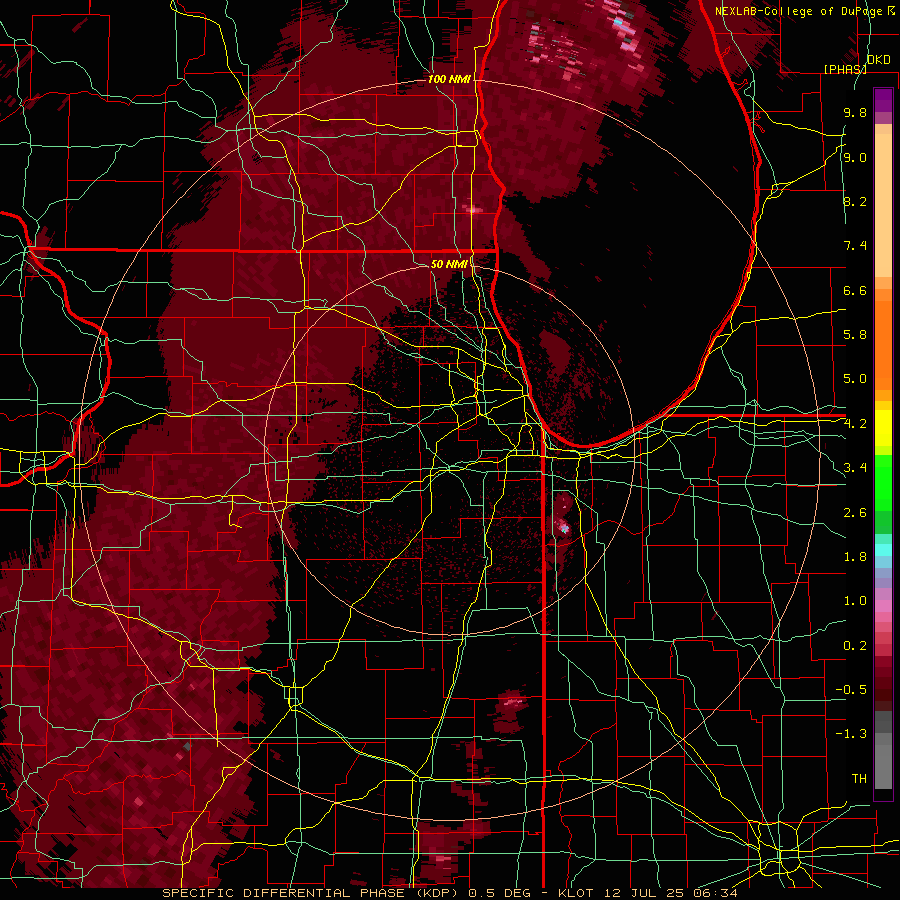Pick the pink colorbar segment
The width and height of the screenshot is (900, 900).
[x=883, y=606]
